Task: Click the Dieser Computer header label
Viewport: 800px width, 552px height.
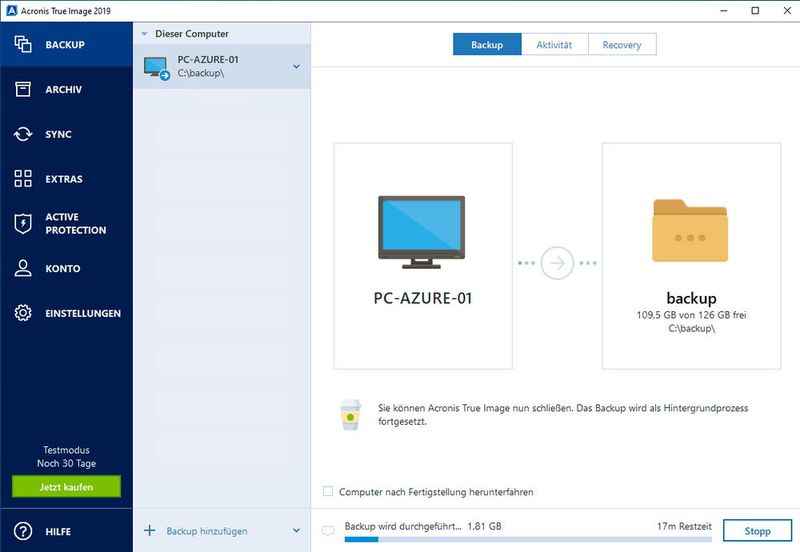Action: point(192,34)
